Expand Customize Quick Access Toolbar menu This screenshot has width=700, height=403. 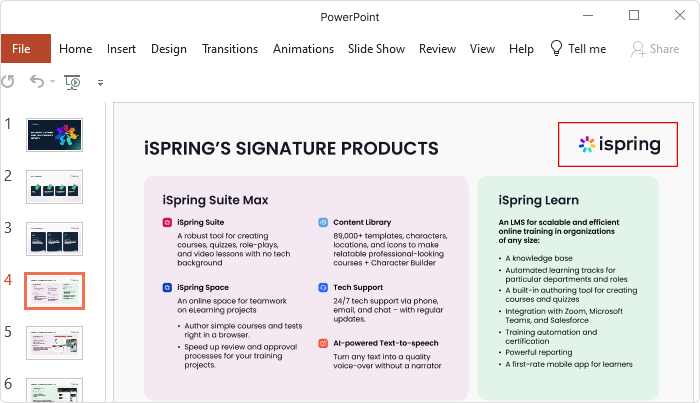pos(100,83)
